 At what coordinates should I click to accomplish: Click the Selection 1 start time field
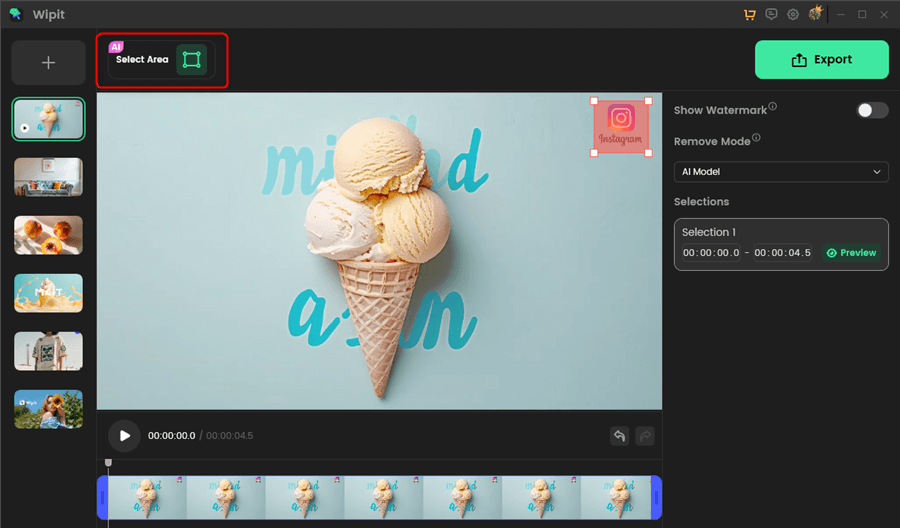711,253
